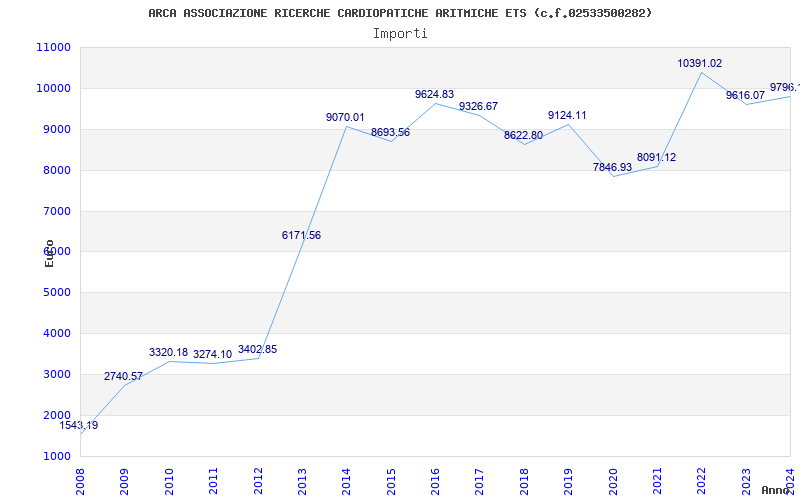Click x-axis year 2016
The height and width of the screenshot is (500, 800).
pyautogui.click(x=435, y=483)
